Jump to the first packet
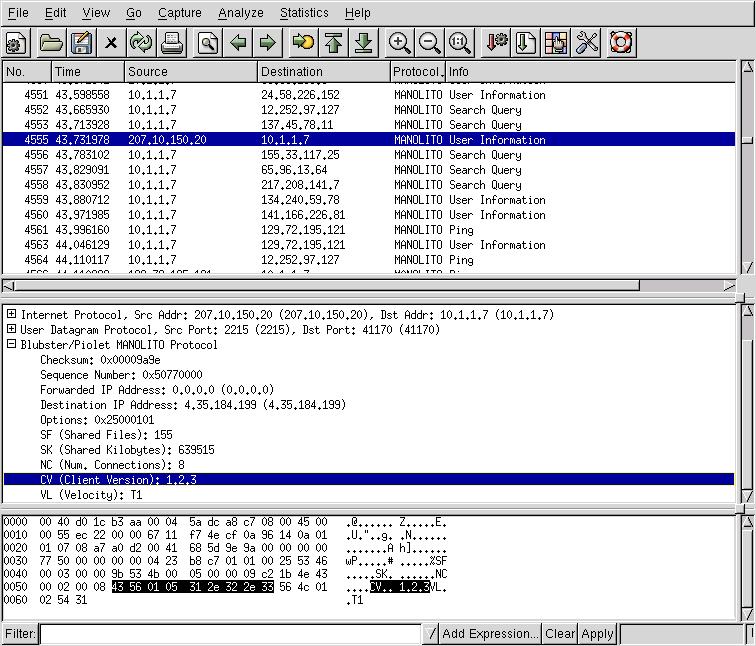 tap(333, 43)
